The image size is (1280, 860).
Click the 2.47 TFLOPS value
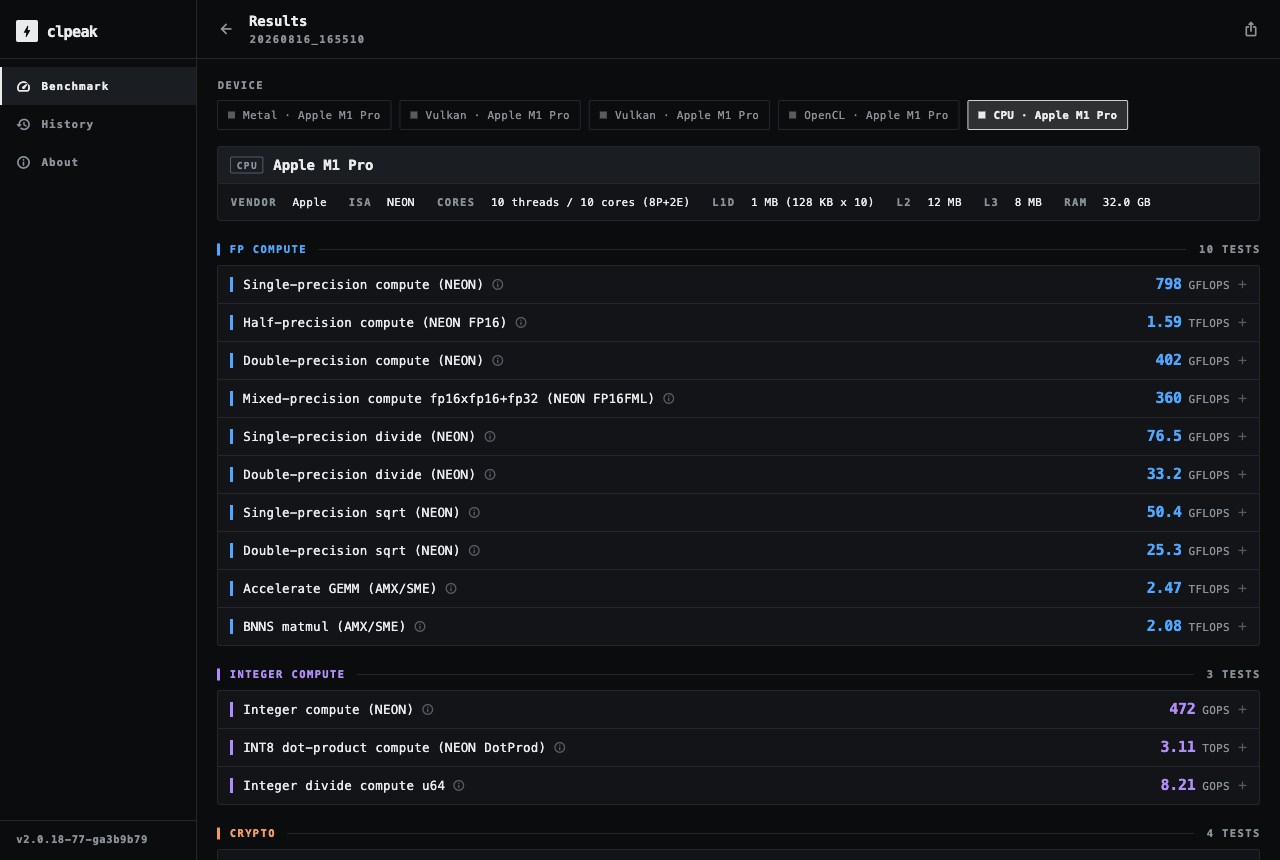pos(1188,589)
